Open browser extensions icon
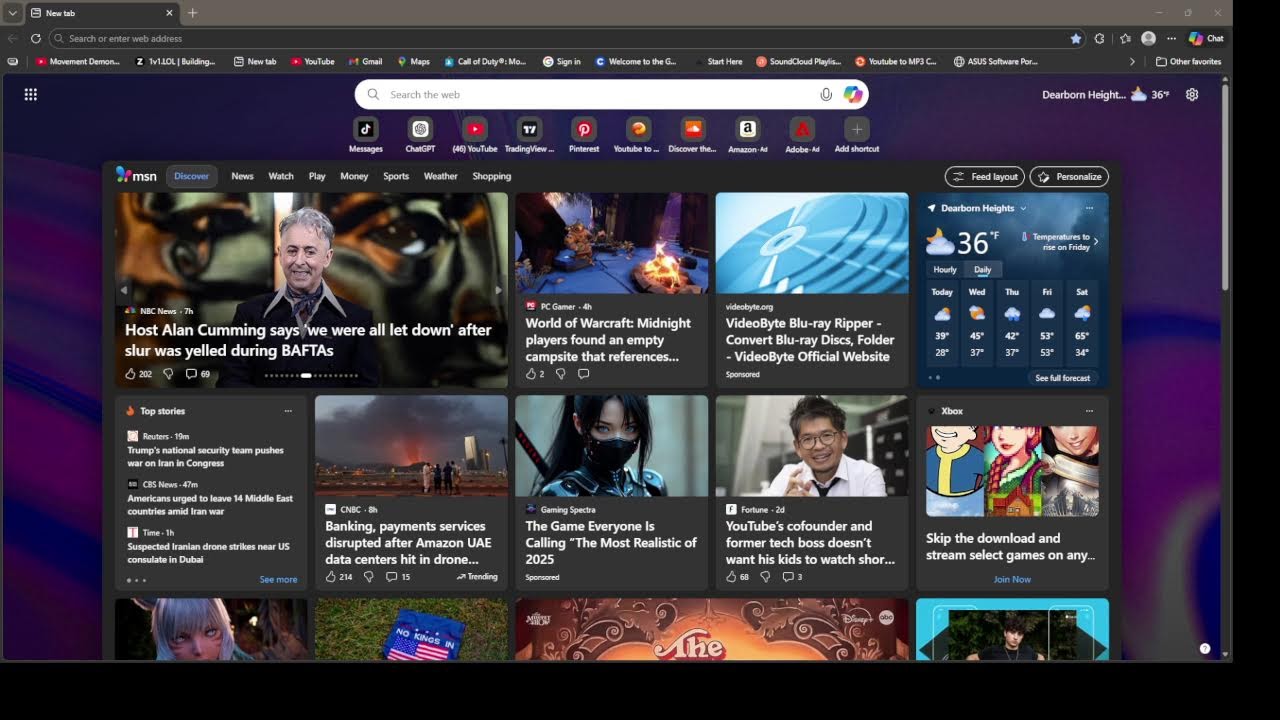The width and height of the screenshot is (1280, 720). [x=1100, y=38]
